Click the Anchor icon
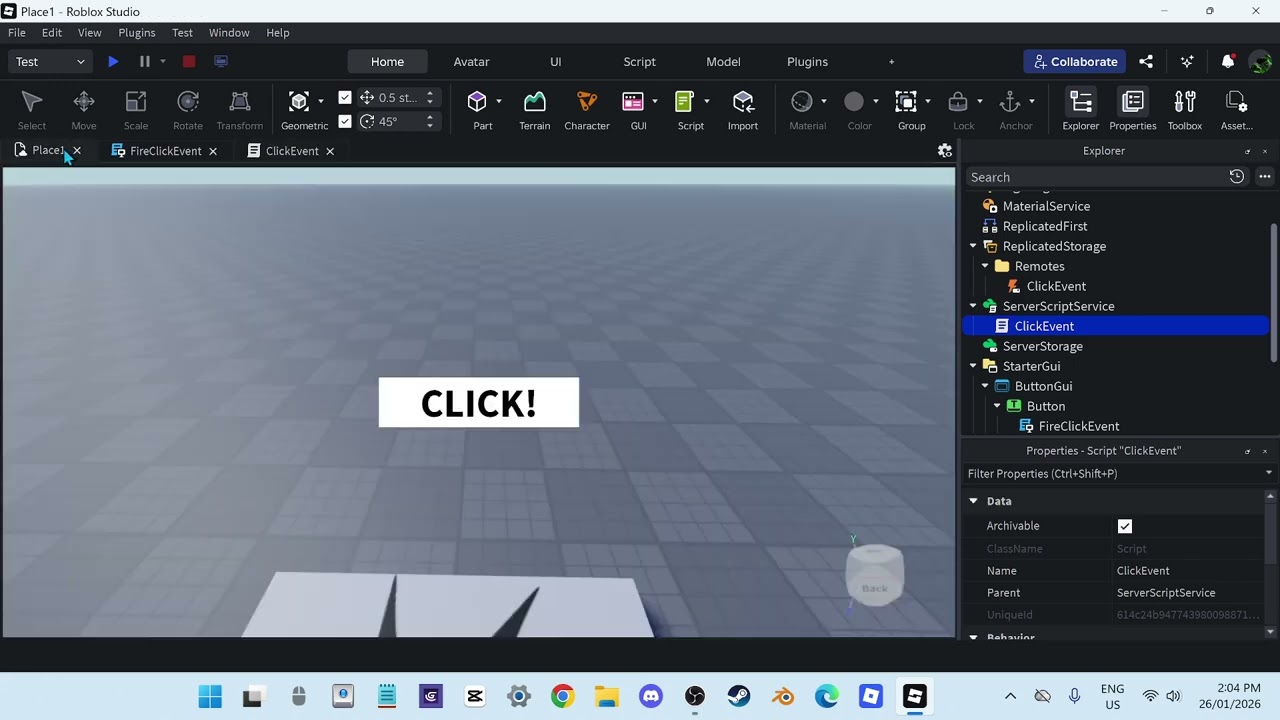This screenshot has height=720, width=1280. pyautogui.click(x=1010, y=102)
